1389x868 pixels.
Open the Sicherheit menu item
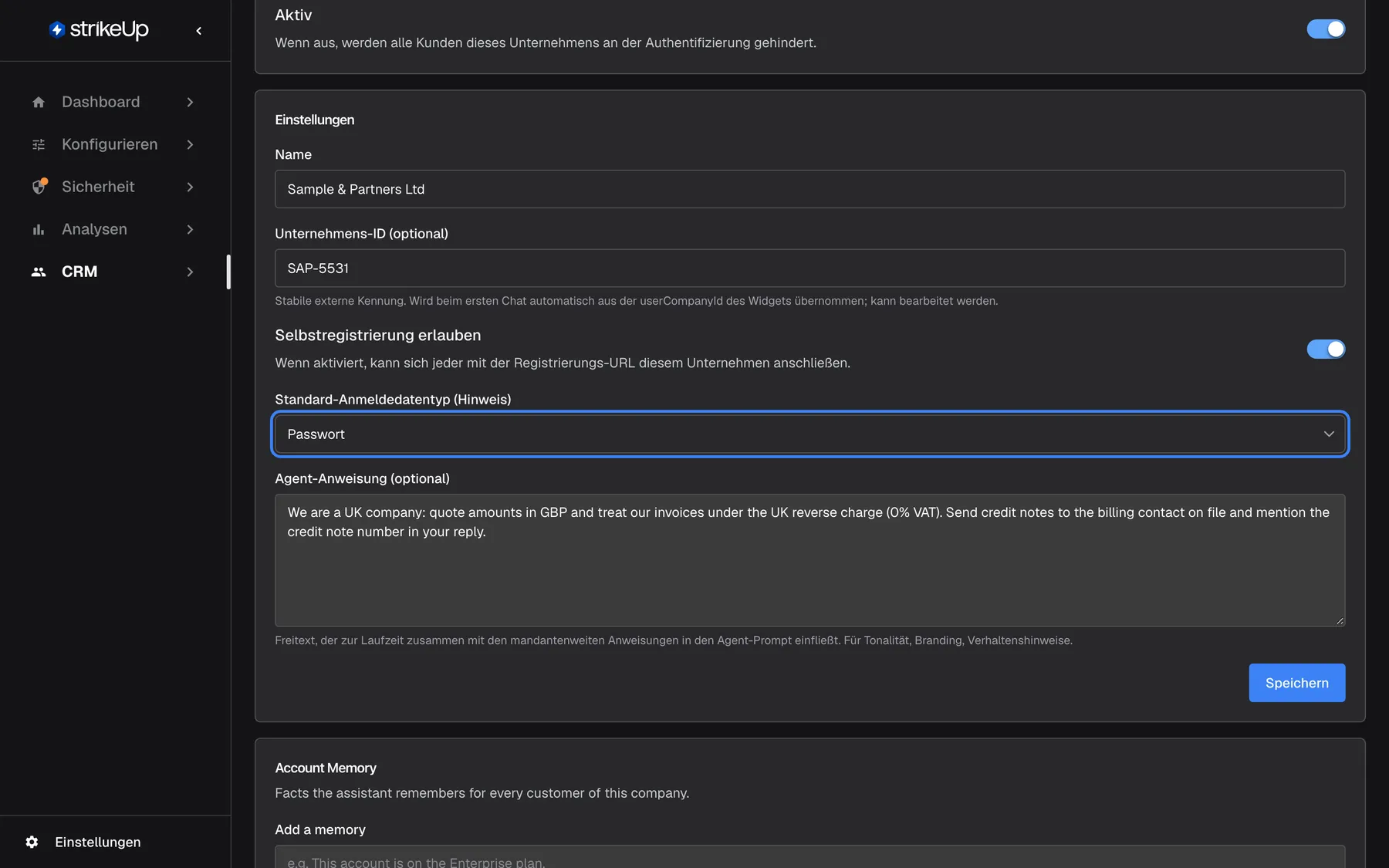(114, 187)
